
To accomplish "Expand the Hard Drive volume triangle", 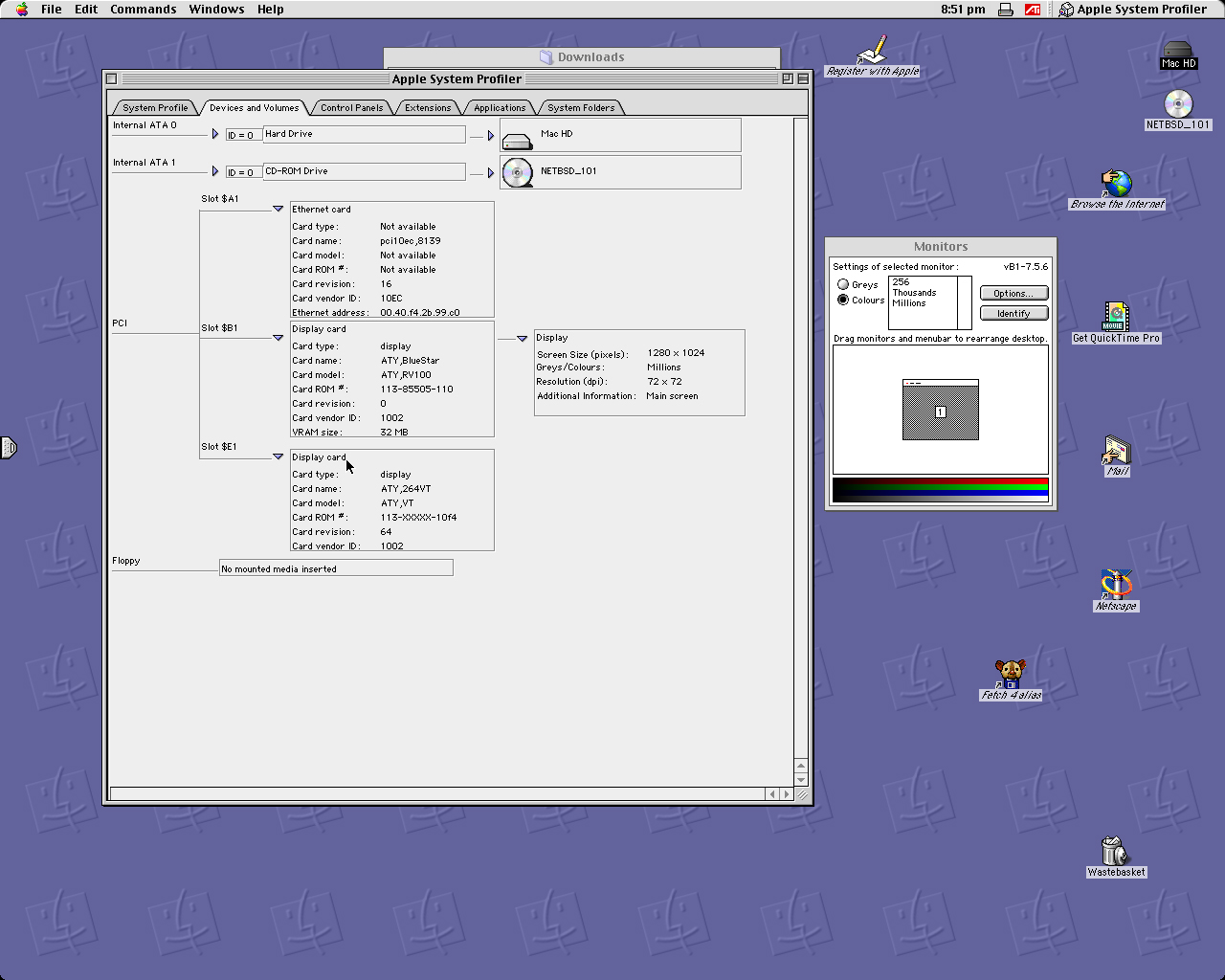I will [491, 136].
